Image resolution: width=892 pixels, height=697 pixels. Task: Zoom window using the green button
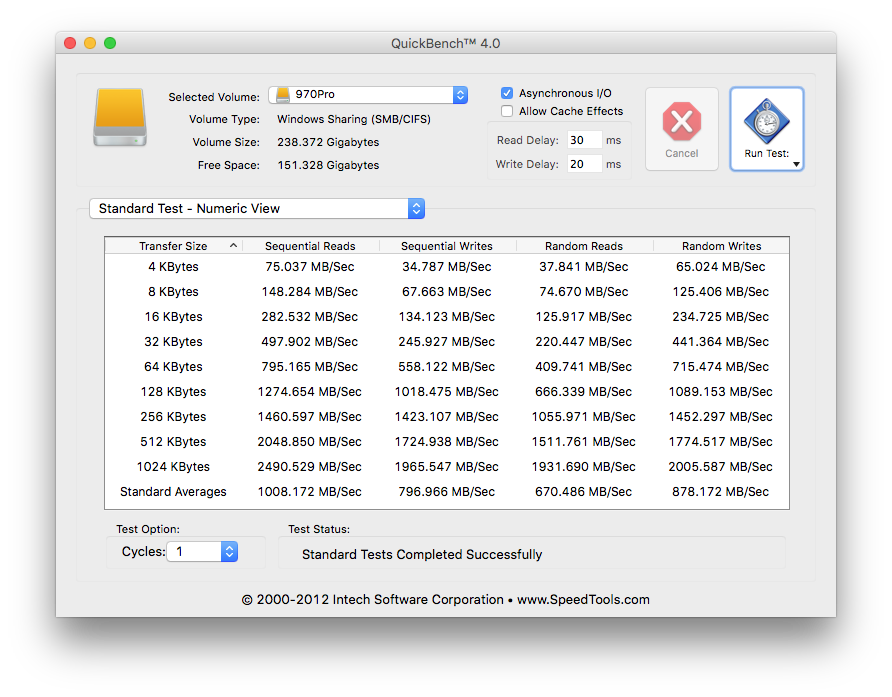point(110,43)
